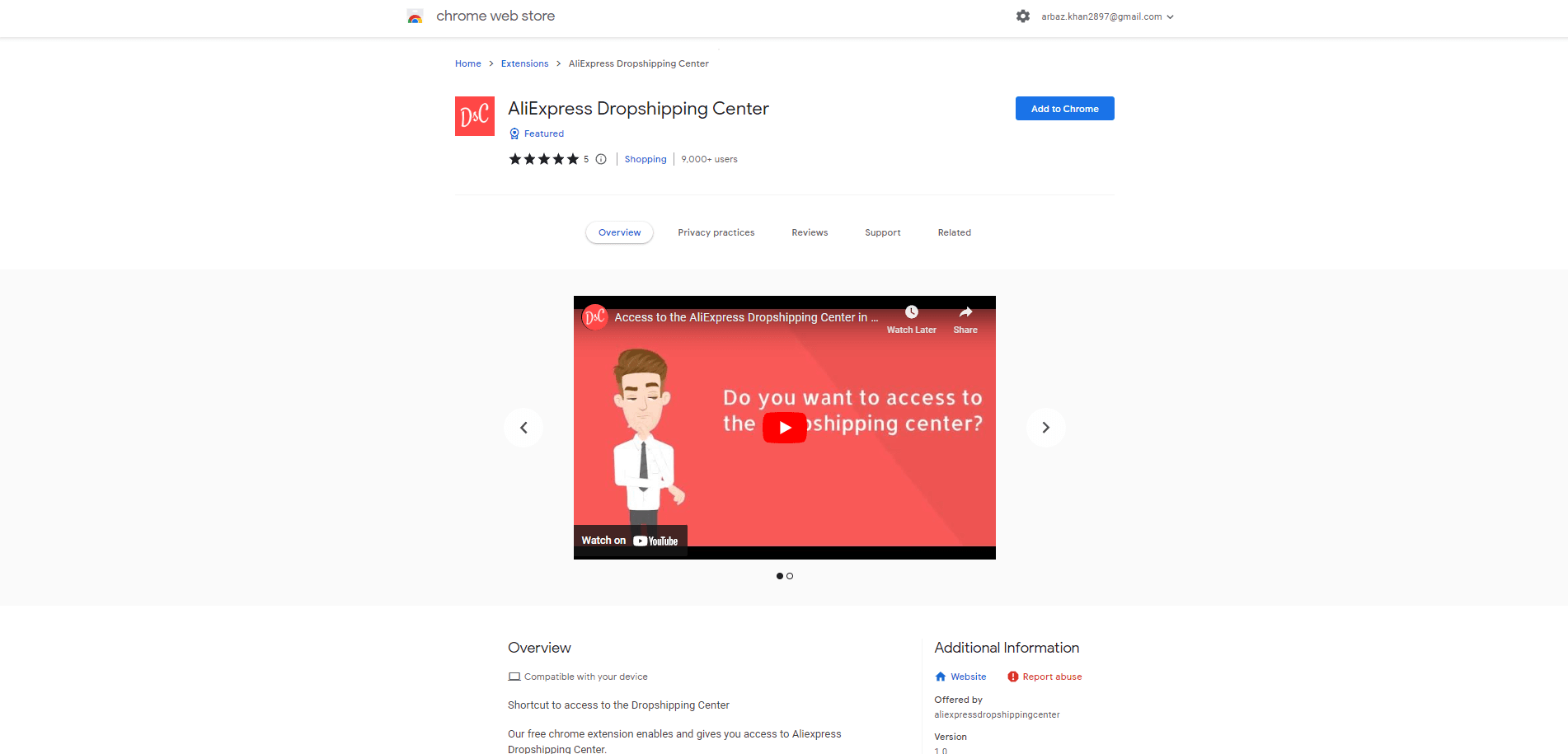Click the '9,000+ users' text

pyautogui.click(x=709, y=159)
